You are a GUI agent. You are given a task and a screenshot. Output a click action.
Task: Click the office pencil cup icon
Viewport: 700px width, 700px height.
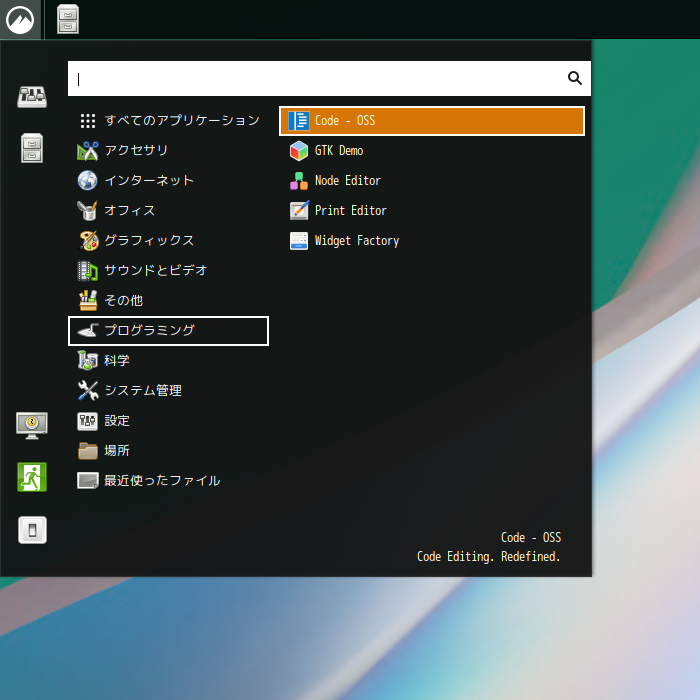point(88,211)
